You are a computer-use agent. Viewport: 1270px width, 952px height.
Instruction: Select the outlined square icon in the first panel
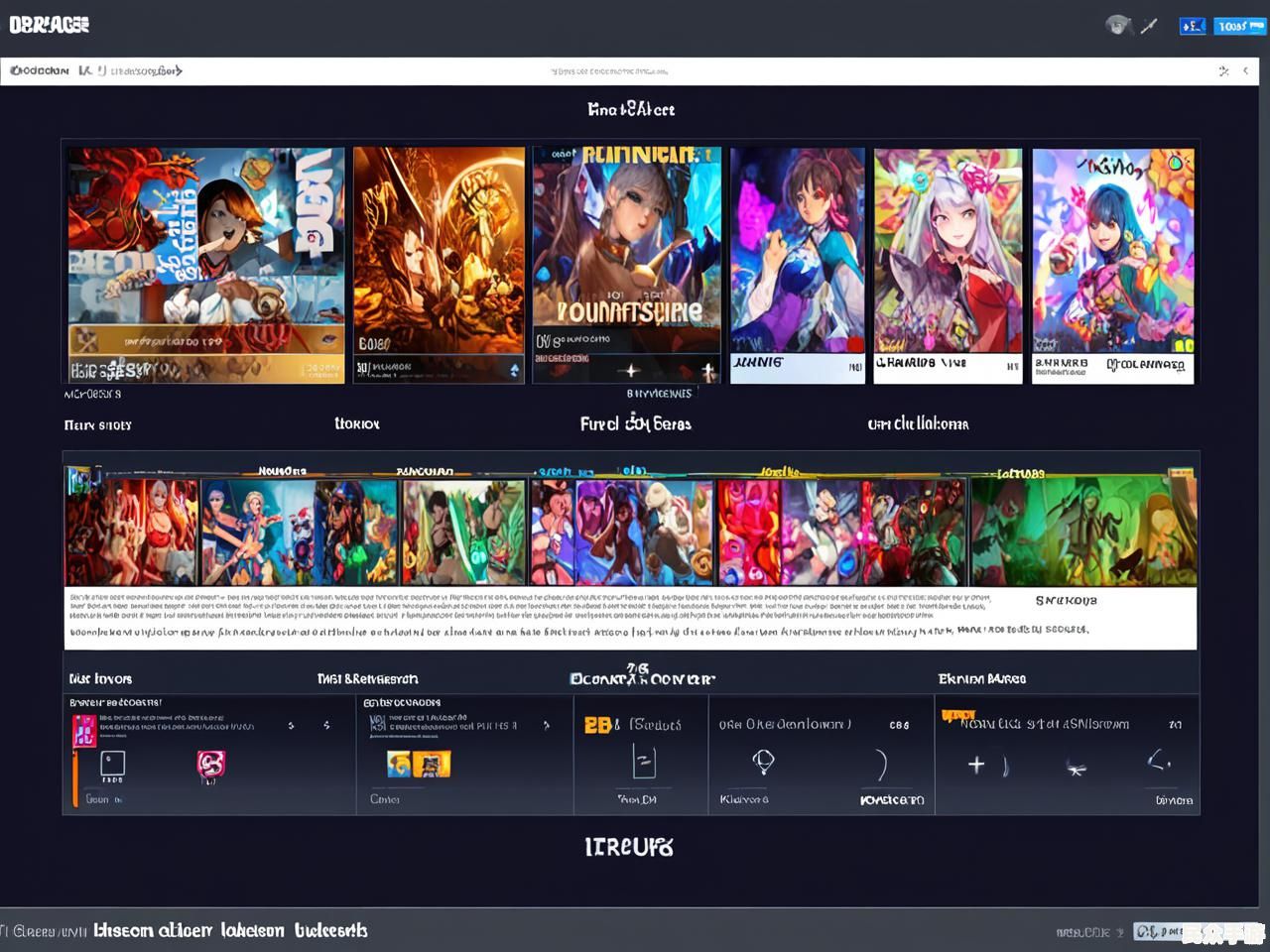113,764
